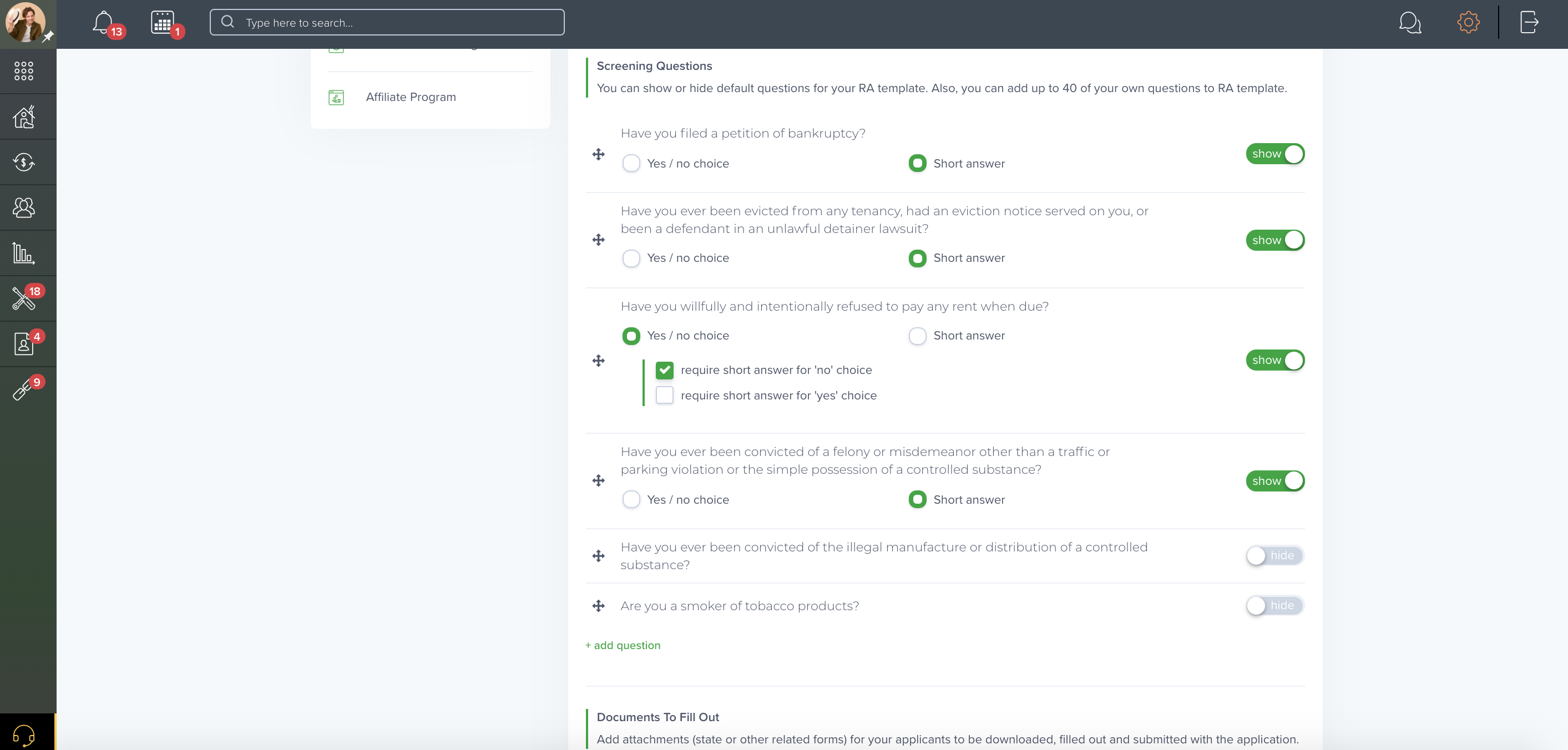
Task: Select Yes / no choice for felony question
Action: coord(631,500)
